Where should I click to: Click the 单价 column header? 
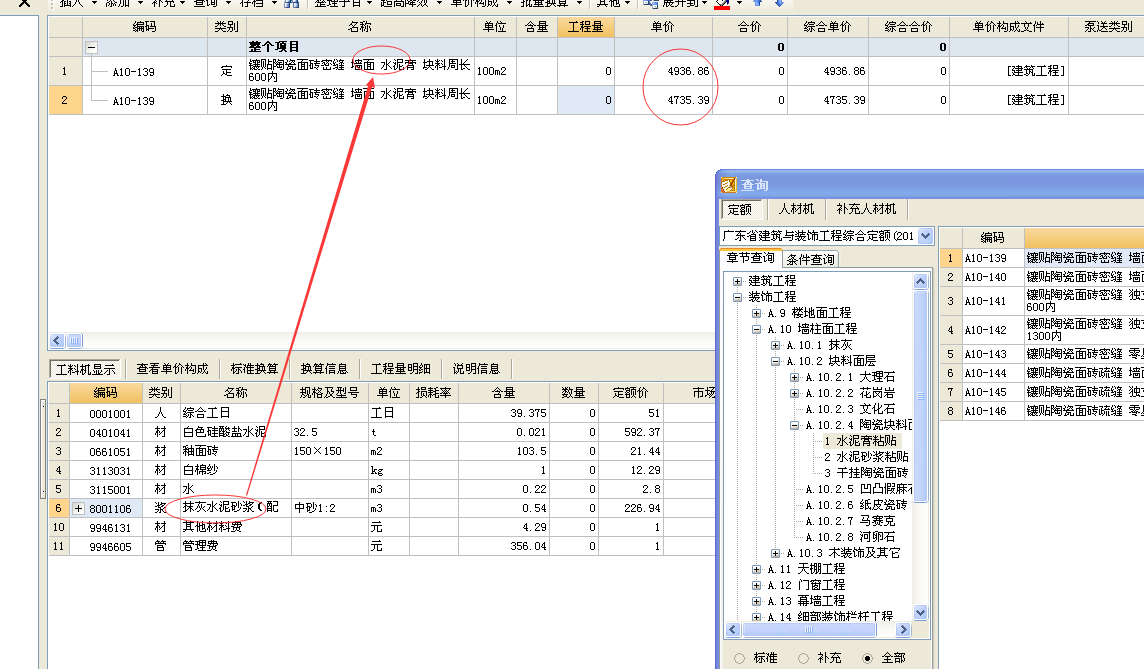(x=663, y=27)
